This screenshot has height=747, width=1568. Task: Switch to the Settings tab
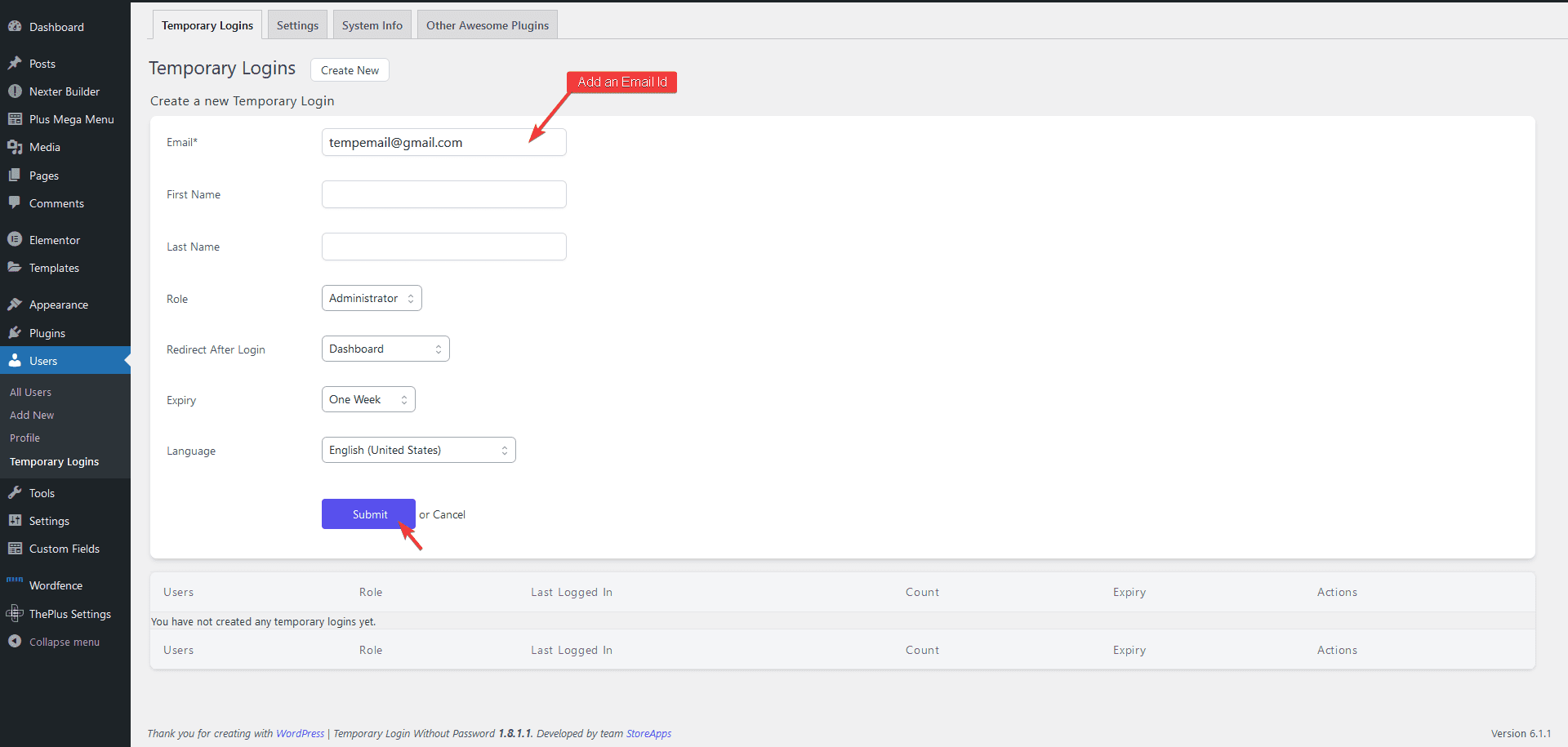297,25
